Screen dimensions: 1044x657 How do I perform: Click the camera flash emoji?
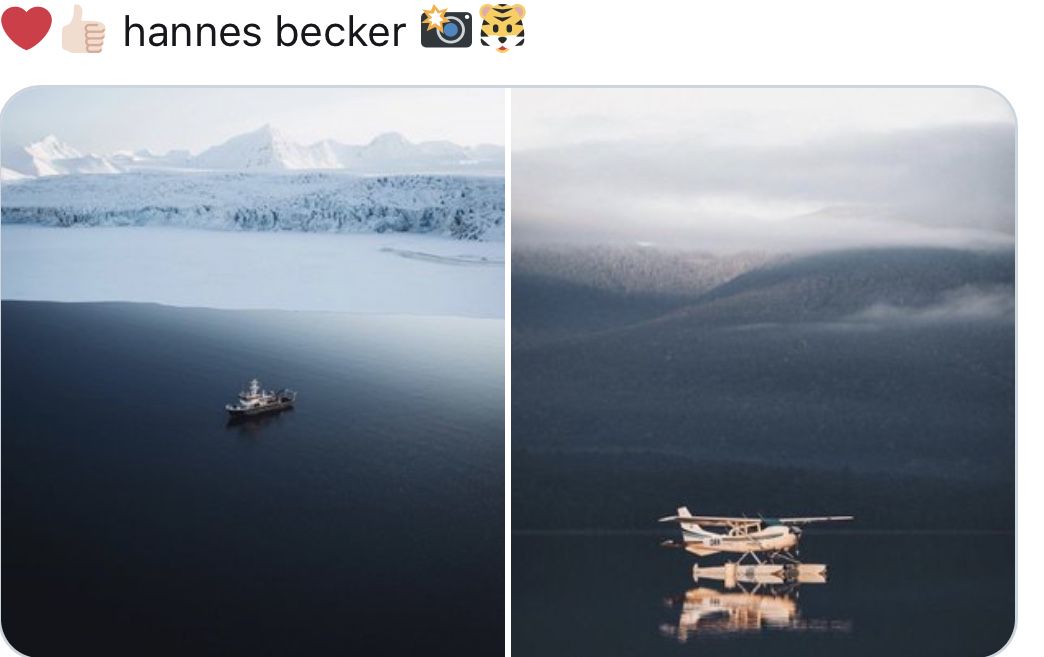(446, 27)
